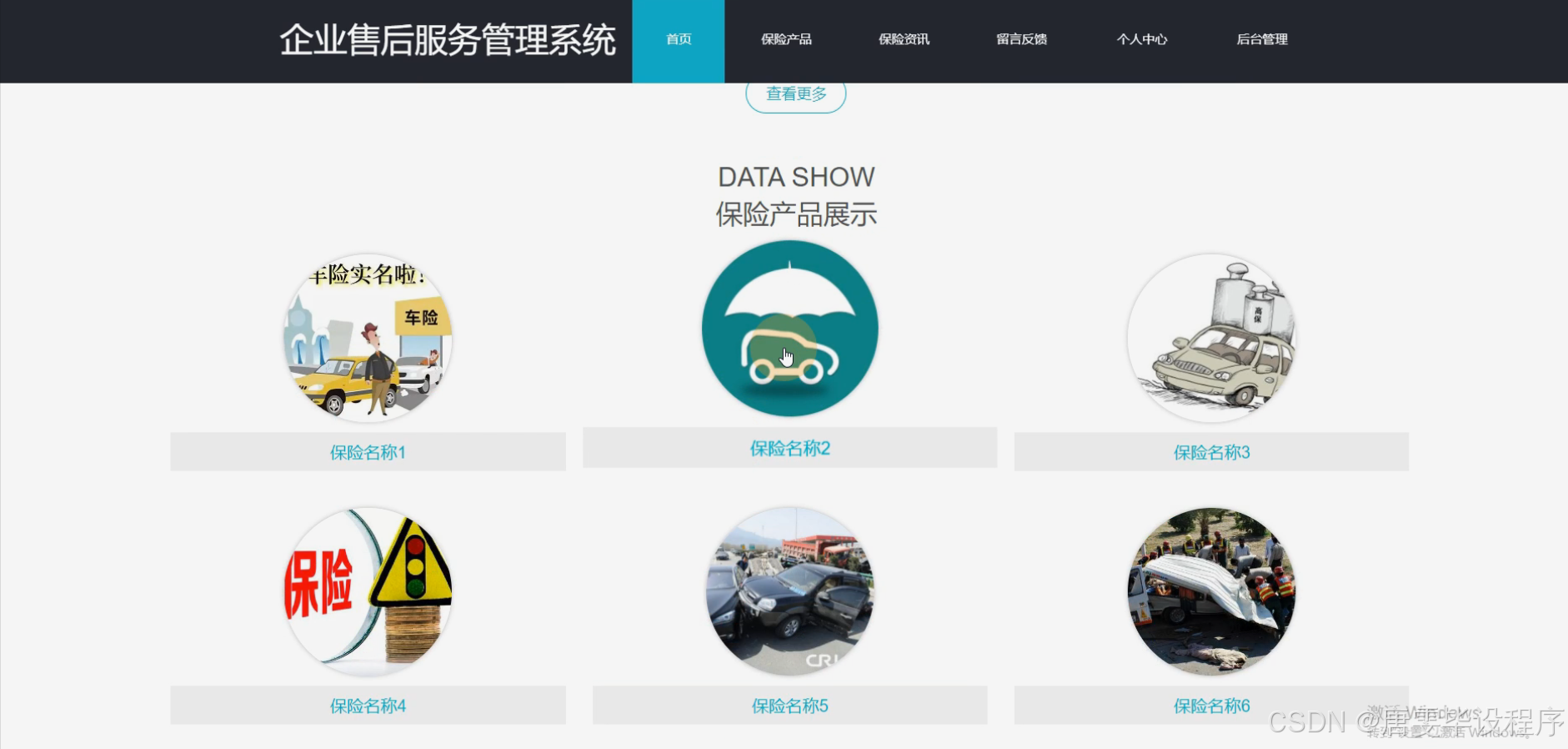The height and width of the screenshot is (749, 1568).
Task: Open the umbrella car image for 保险名称2
Action: pyautogui.click(x=790, y=328)
